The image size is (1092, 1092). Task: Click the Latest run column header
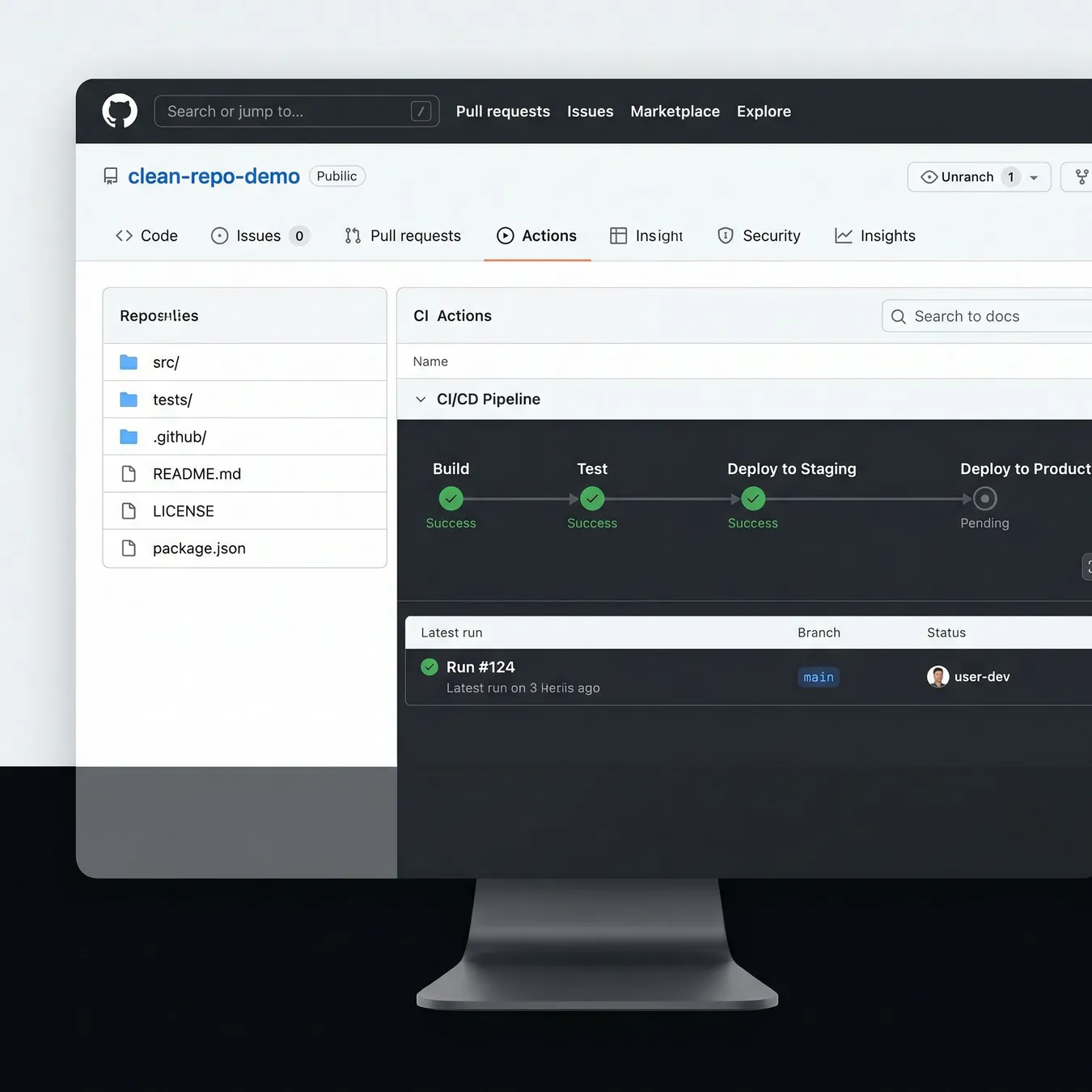(x=451, y=633)
